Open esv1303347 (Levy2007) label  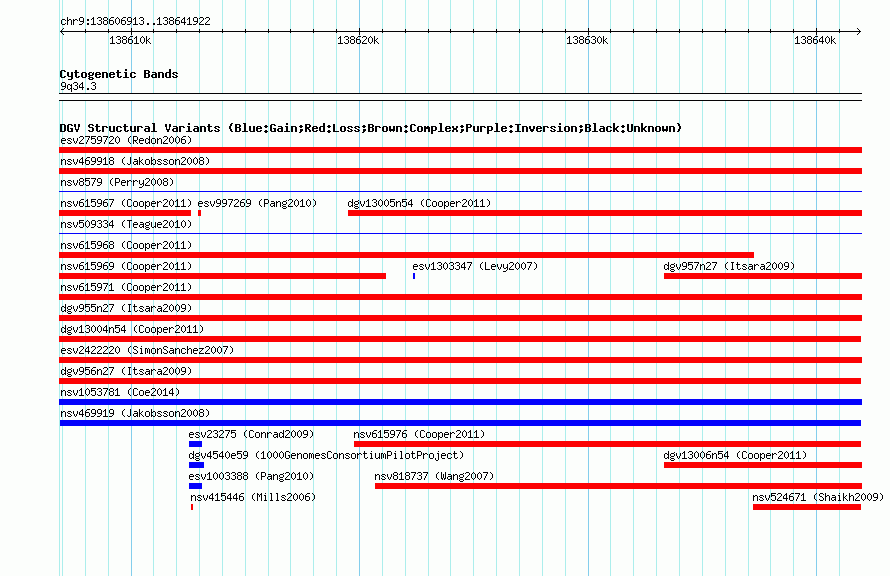pyautogui.click(x=475, y=266)
